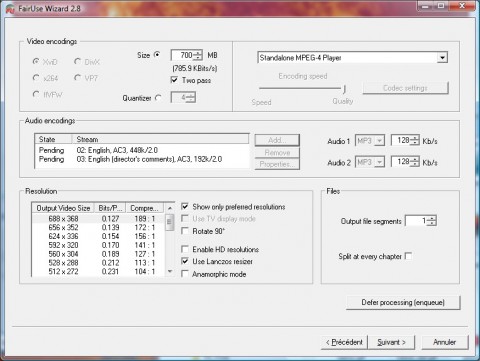Viewport: 480px width, 361px height.
Task: Enable Anamorphic mode checkbox
Action: pyautogui.click(x=185, y=274)
